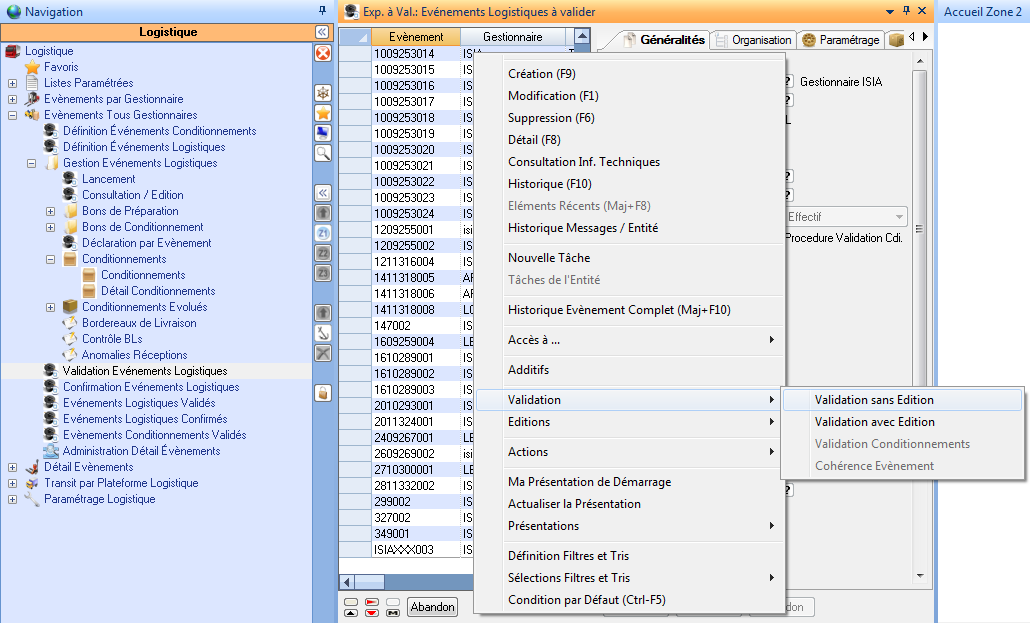1030x623 pixels.
Task: Select Historique Evènement Complet menu entry
Action: [619, 310]
